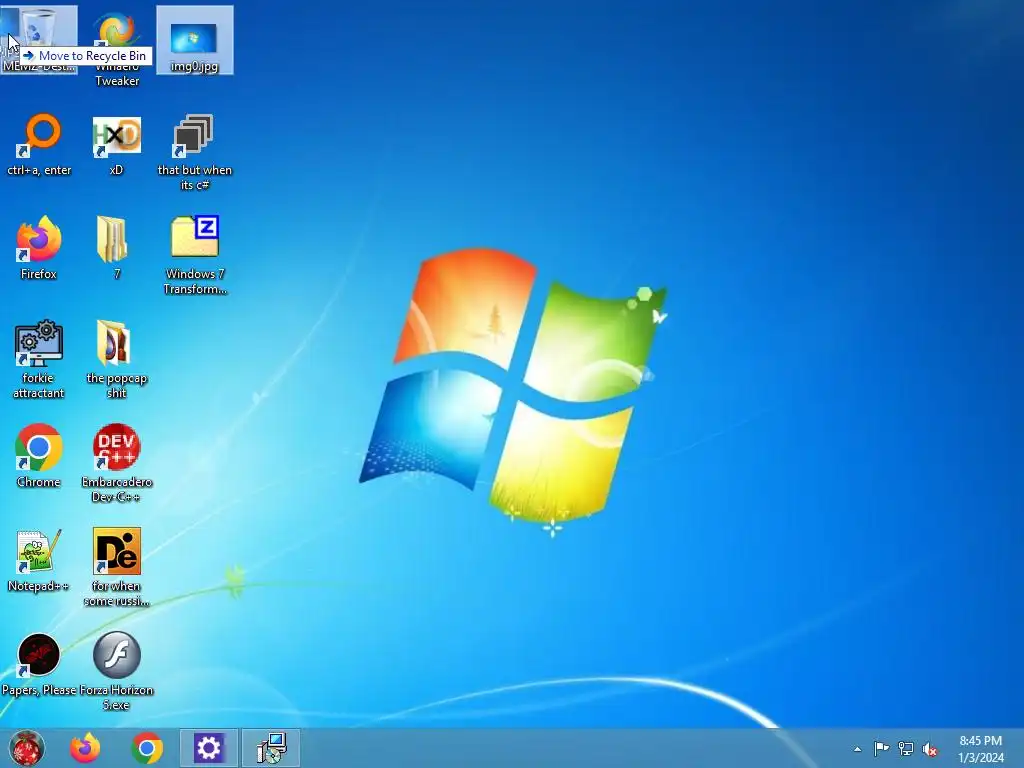Switch to the installer taskbar app
1024x768 pixels.
[271, 748]
